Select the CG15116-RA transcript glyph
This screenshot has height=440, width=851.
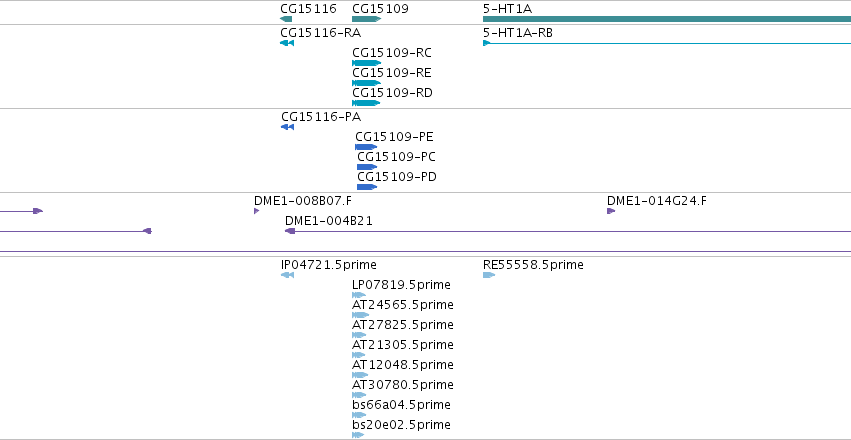click(x=287, y=43)
